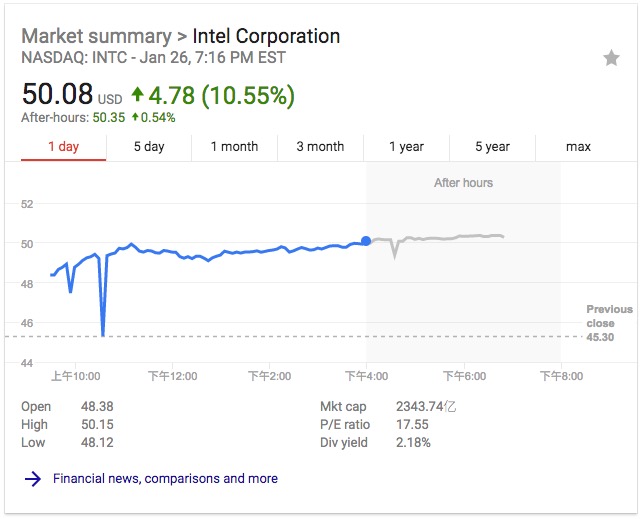643x519 pixels.
Task: Select the 1 day tab
Action: point(63,147)
